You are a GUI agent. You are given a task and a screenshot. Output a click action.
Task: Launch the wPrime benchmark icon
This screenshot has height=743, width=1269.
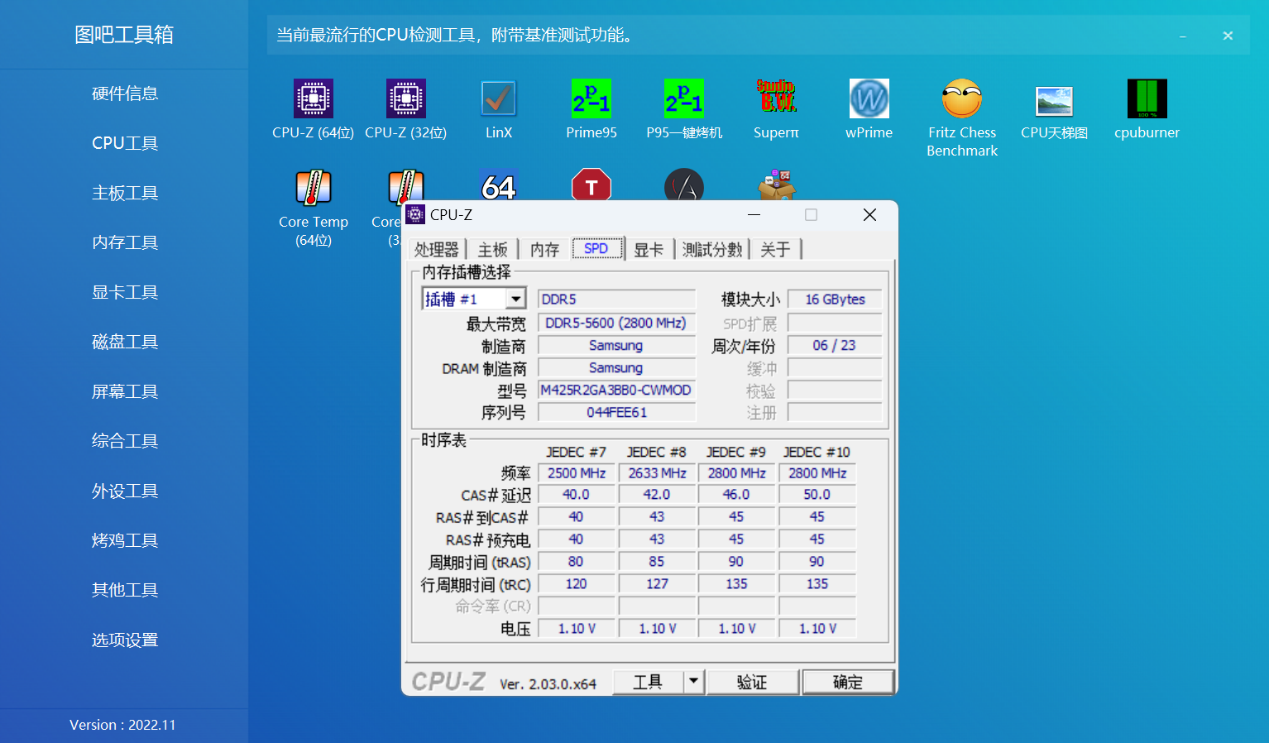click(869, 99)
